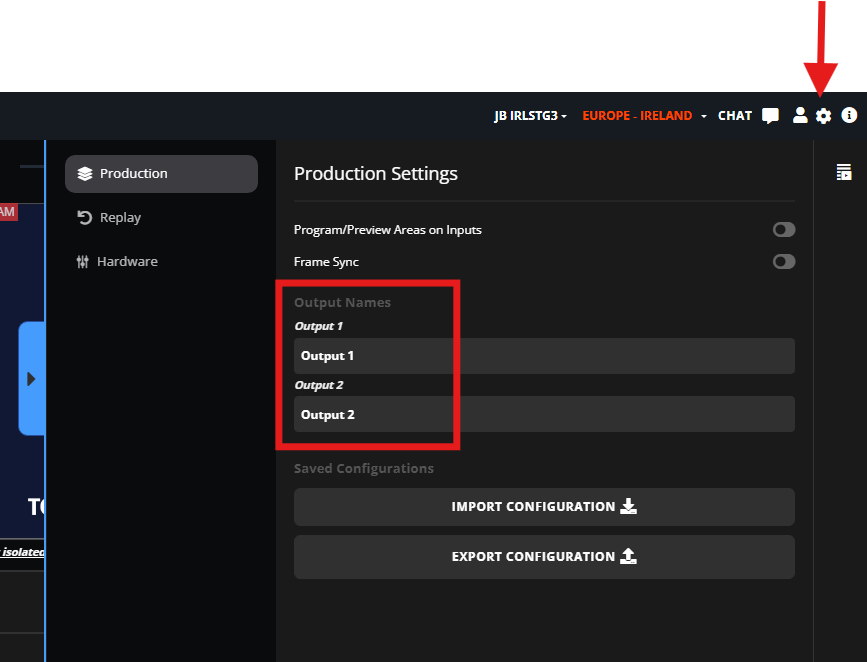Click the Replay arrow icon
This screenshot has height=662, width=867.
point(85,217)
